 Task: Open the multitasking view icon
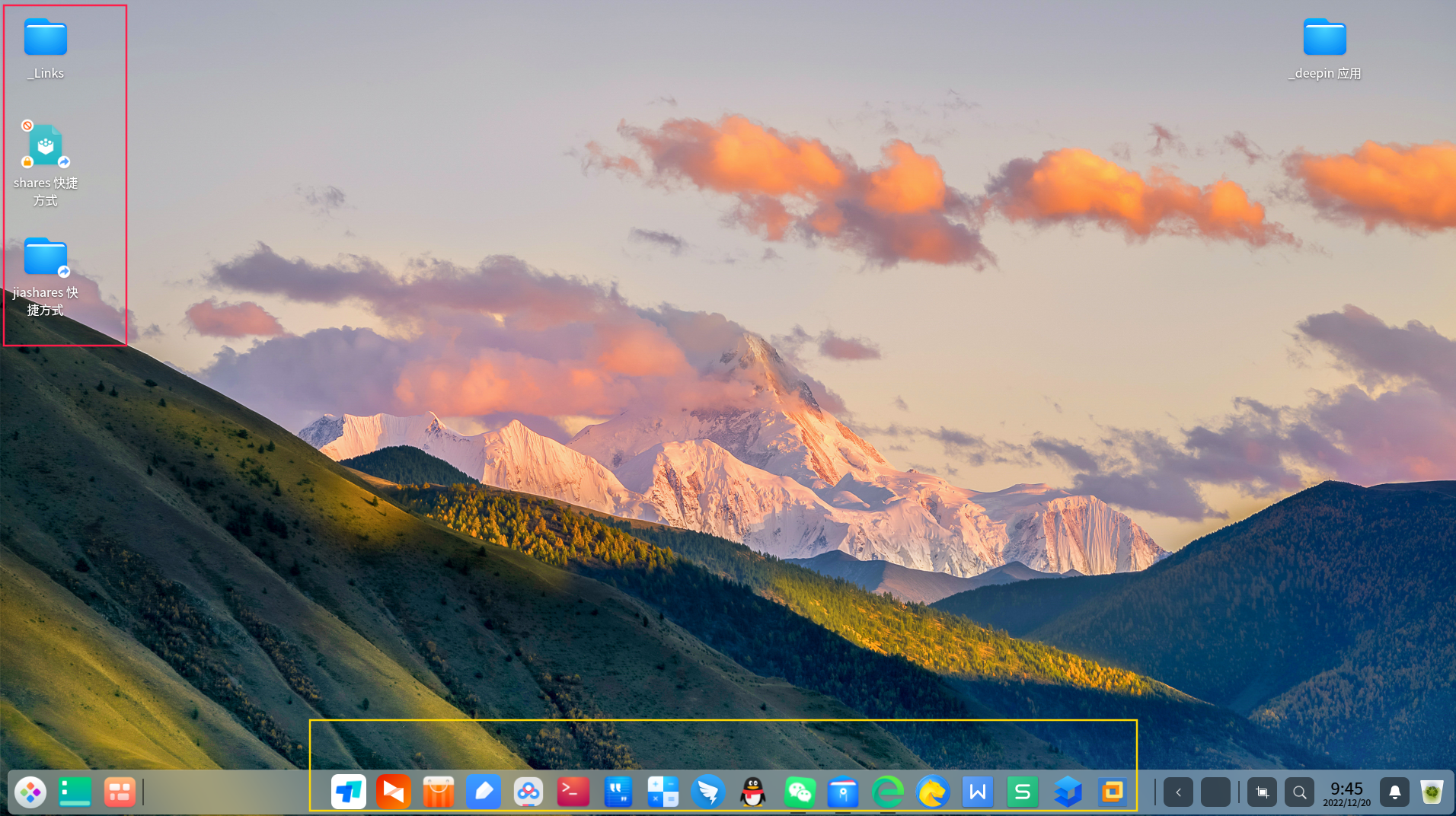120,792
